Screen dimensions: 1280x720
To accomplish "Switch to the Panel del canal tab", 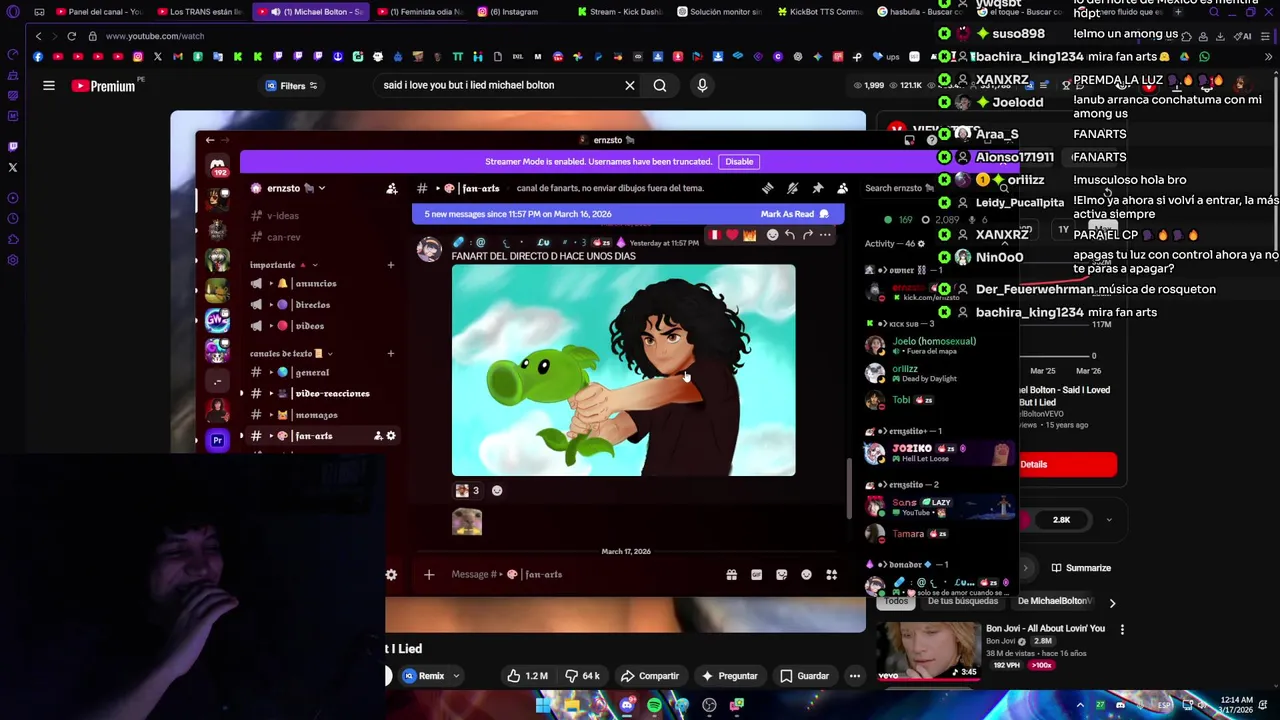I will pyautogui.click(x=100, y=12).
